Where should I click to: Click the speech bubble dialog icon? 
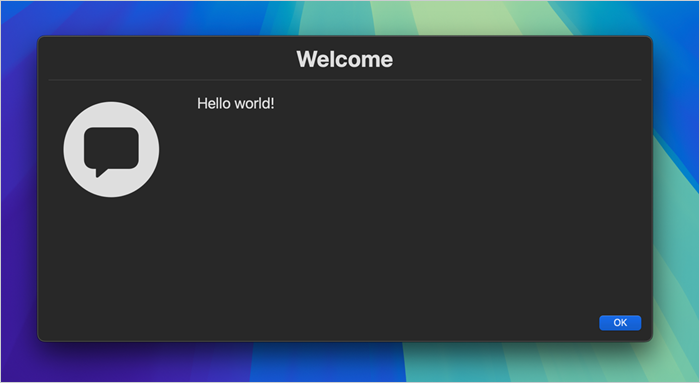coord(111,150)
